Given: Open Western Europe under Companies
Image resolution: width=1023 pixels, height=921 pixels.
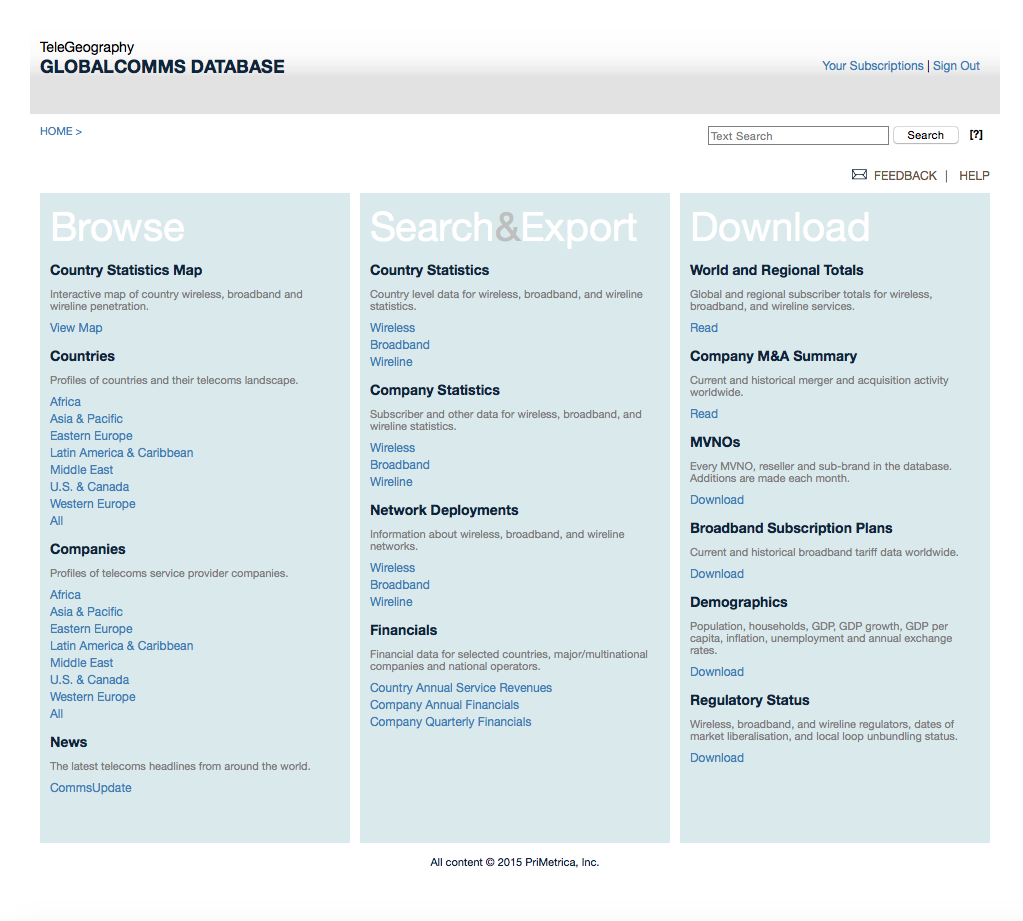Looking at the screenshot, I should (x=93, y=697).
